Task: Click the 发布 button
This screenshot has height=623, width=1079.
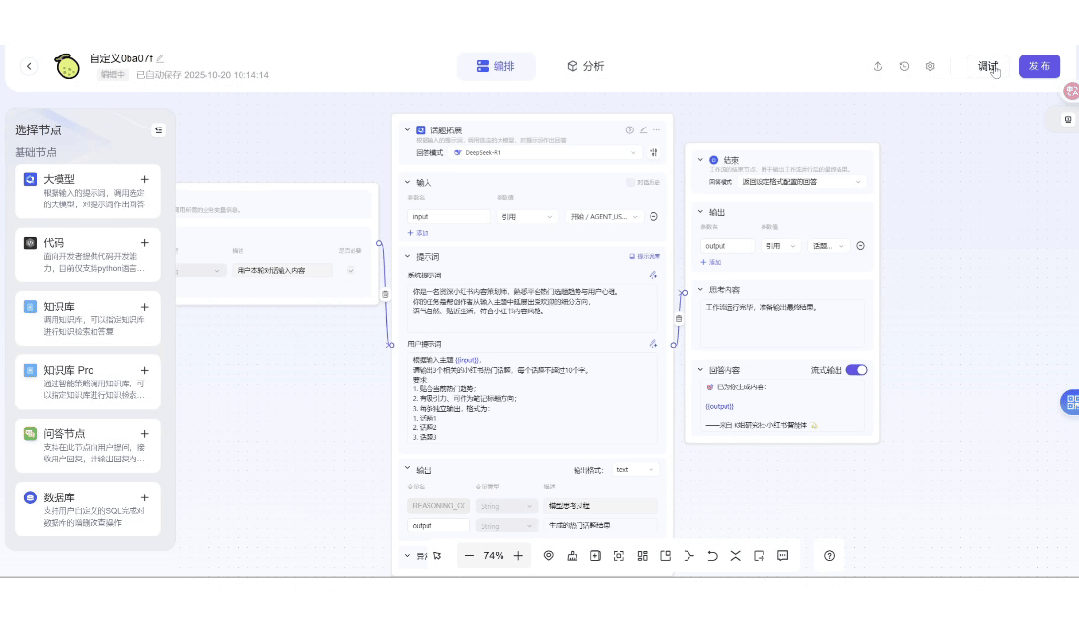Action: click(x=1039, y=67)
